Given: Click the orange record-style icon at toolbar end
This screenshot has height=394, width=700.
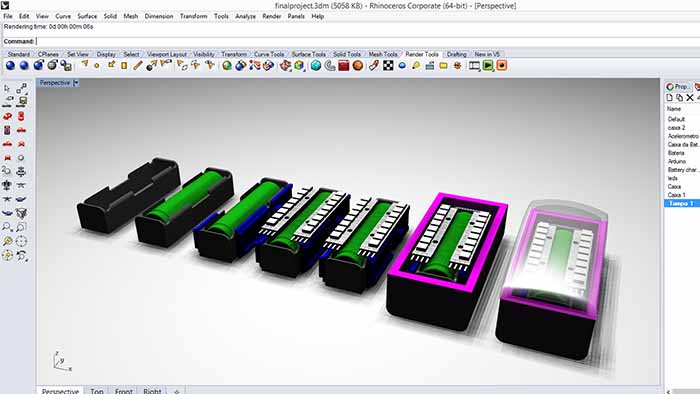Looking at the screenshot, I should [x=502, y=66].
